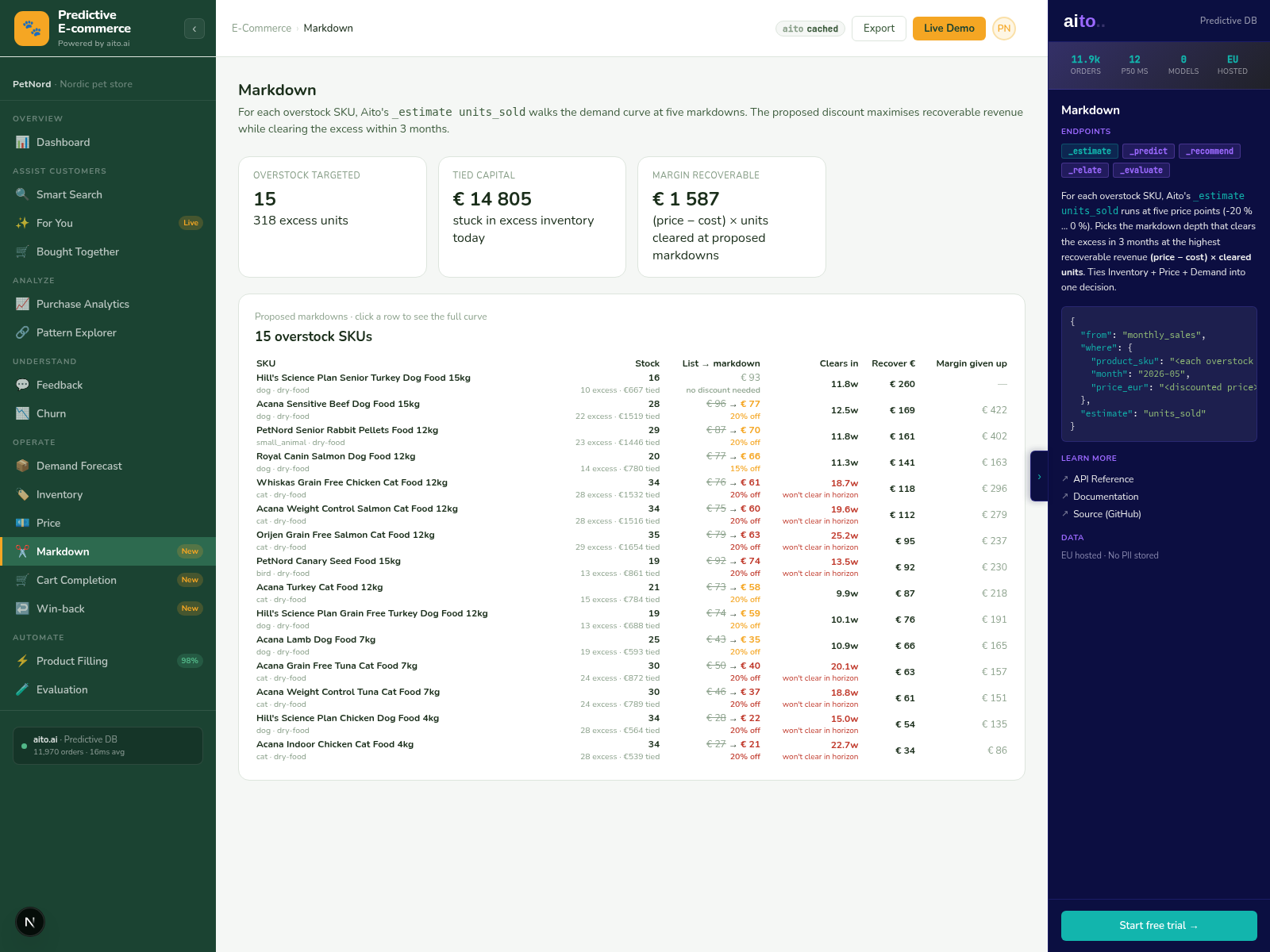The image size is (1270, 952).
Task: Click the Export button
Action: coord(879,29)
